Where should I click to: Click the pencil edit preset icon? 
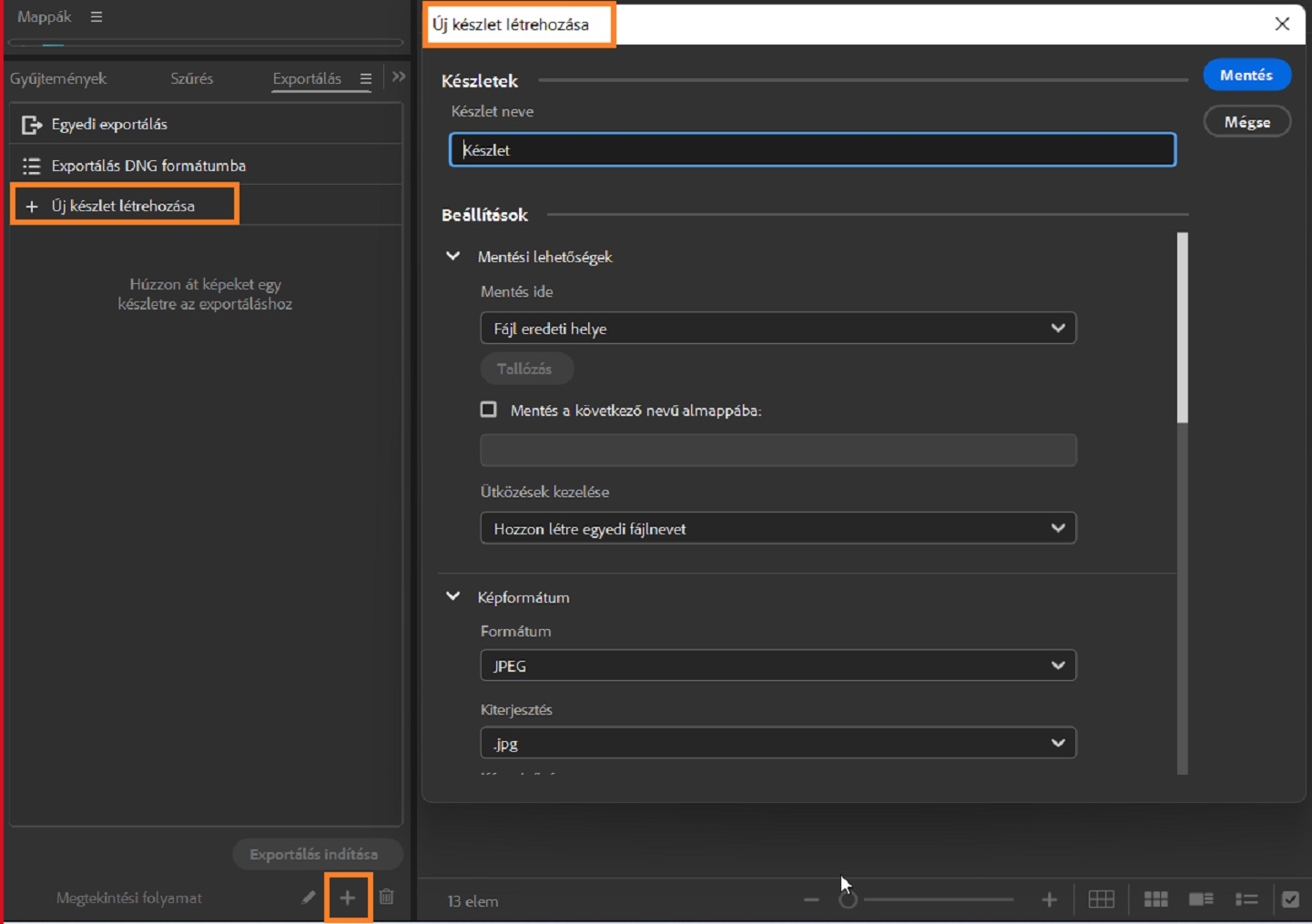click(x=309, y=898)
